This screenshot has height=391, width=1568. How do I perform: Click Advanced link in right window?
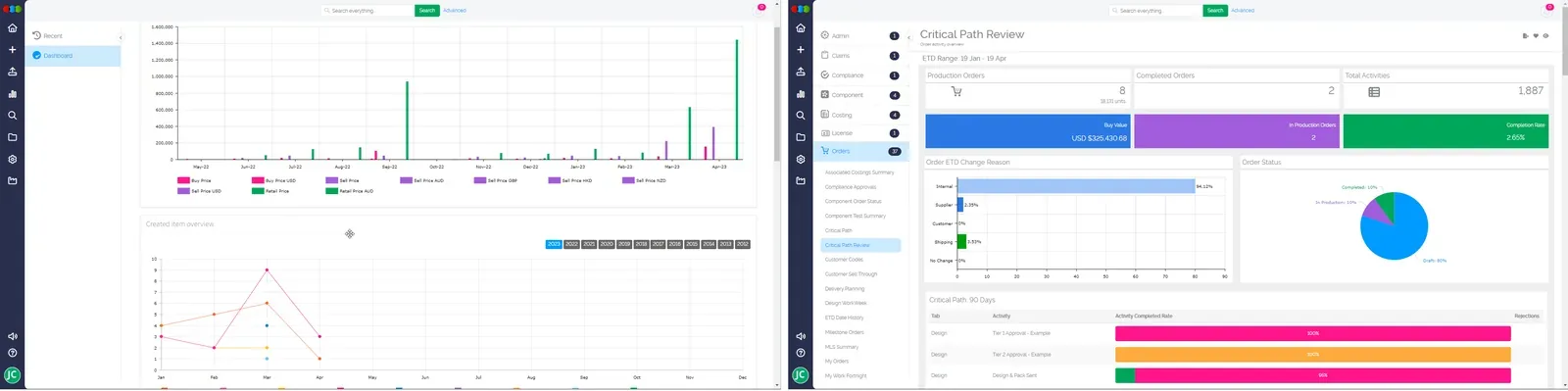coord(1243,11)
